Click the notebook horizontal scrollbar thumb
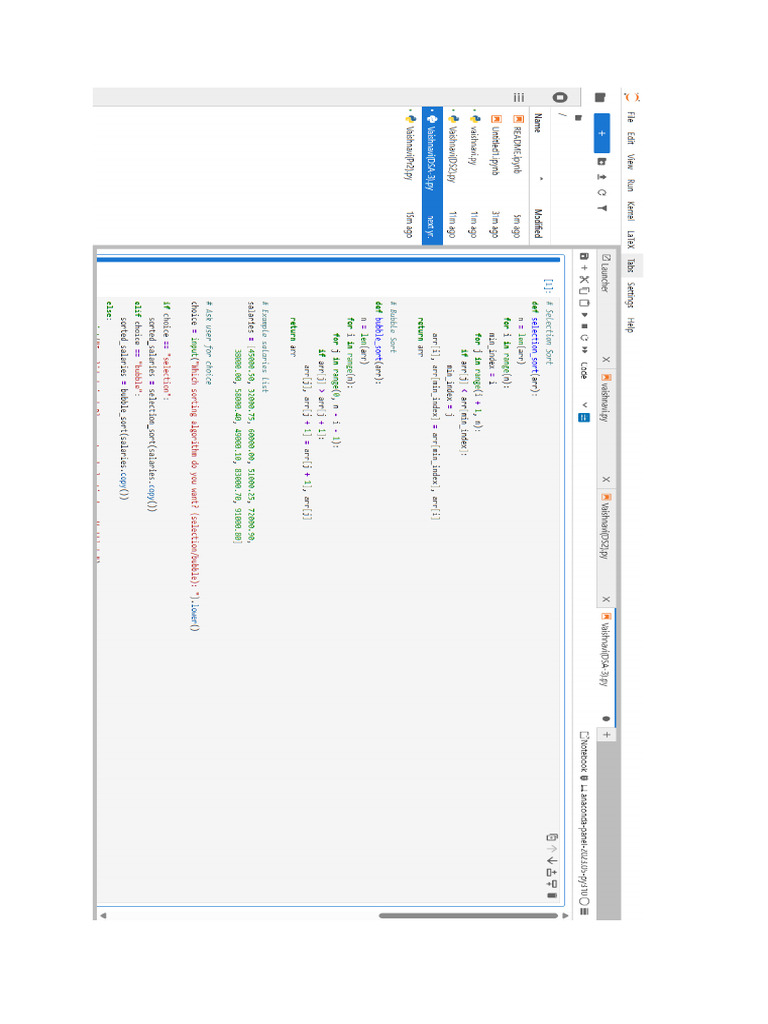The height and width of the screenshot is (1024, 768). point(468,916)
